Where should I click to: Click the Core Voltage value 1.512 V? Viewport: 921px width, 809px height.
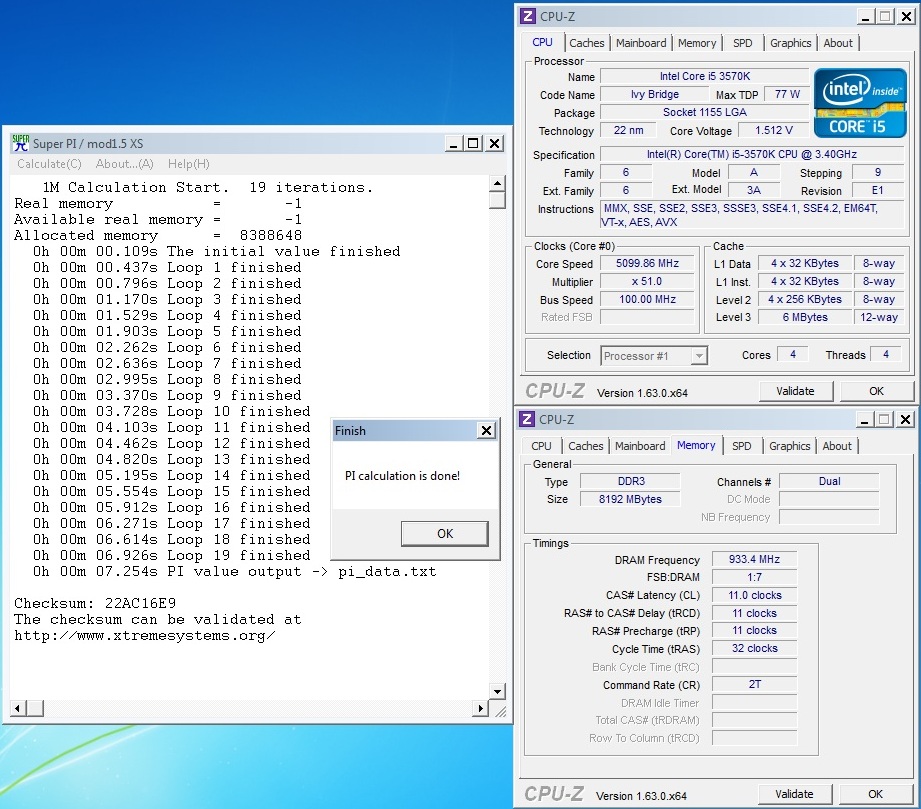pyautogui.click(x=774, y=130)
